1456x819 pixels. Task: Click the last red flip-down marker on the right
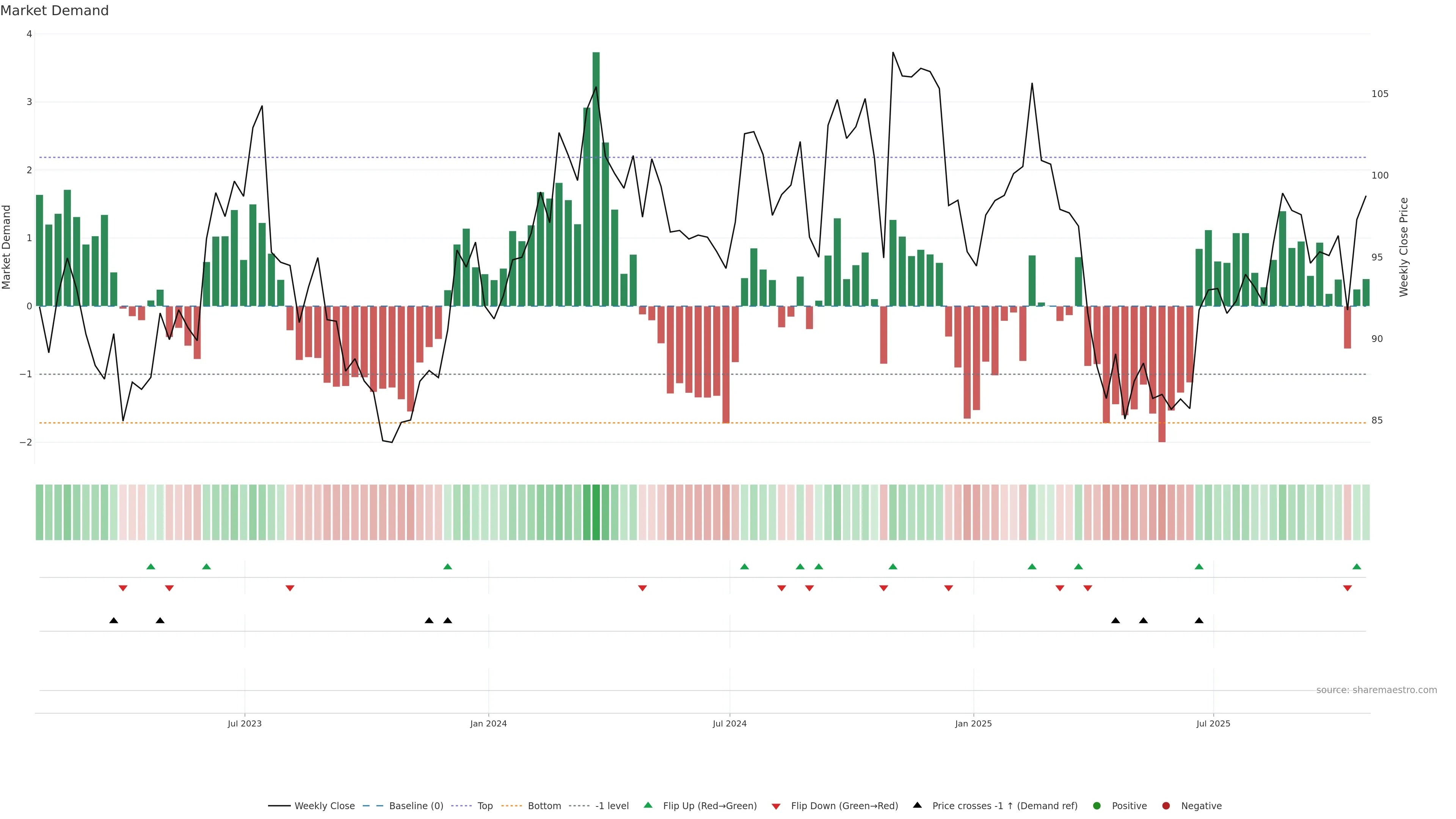[1348, 588]
